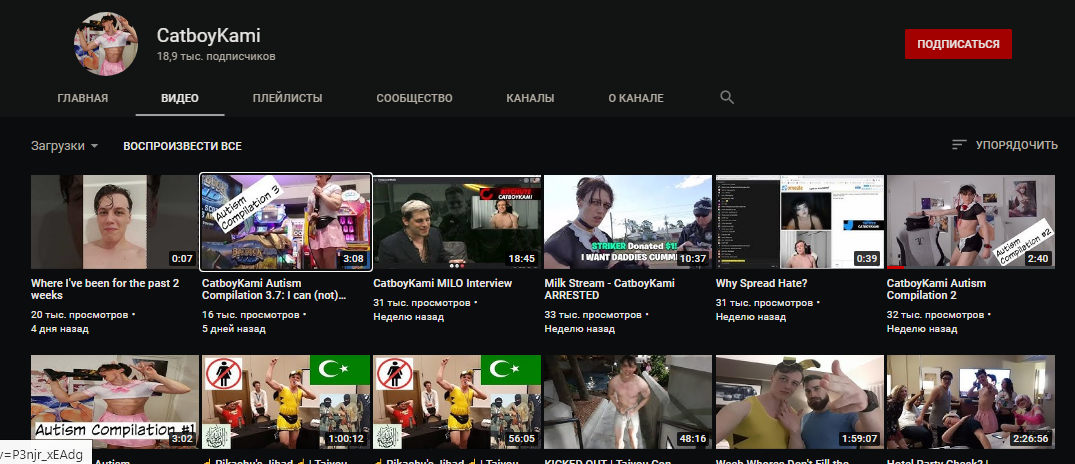Click title 'Milk Stream - CatboyKami ARRESTED'
Image resolution: width=1075 pixels, height=464 pixels.
point(609,289)
